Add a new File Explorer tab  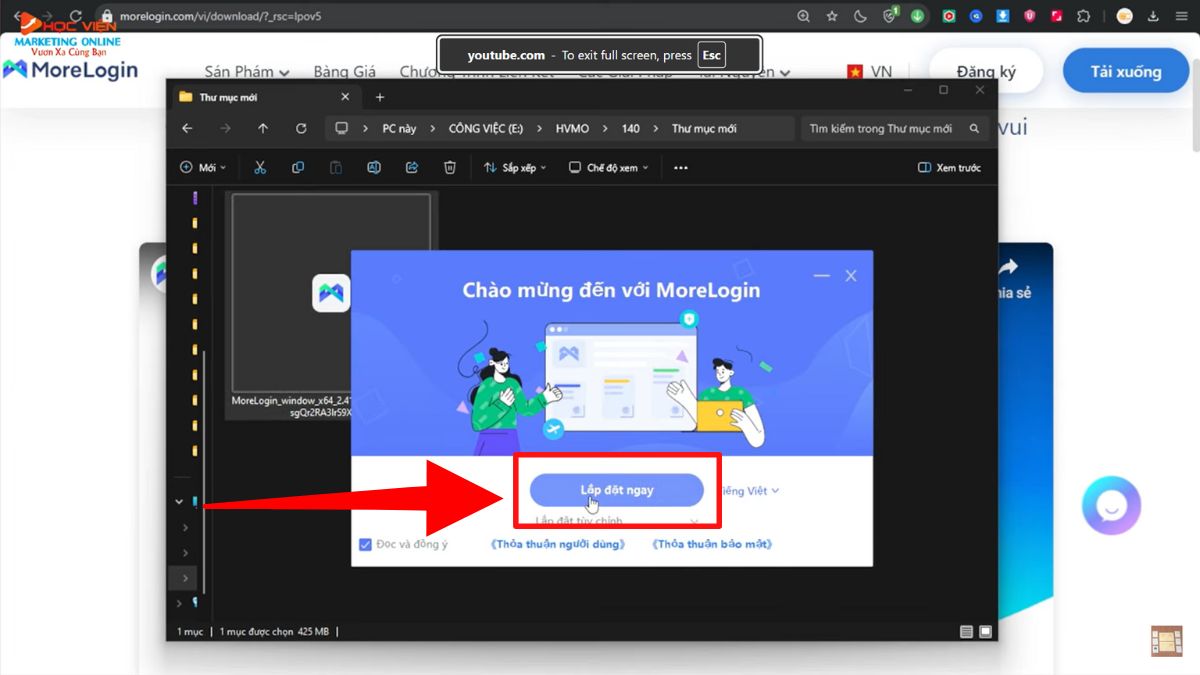(x=380, y=97)
